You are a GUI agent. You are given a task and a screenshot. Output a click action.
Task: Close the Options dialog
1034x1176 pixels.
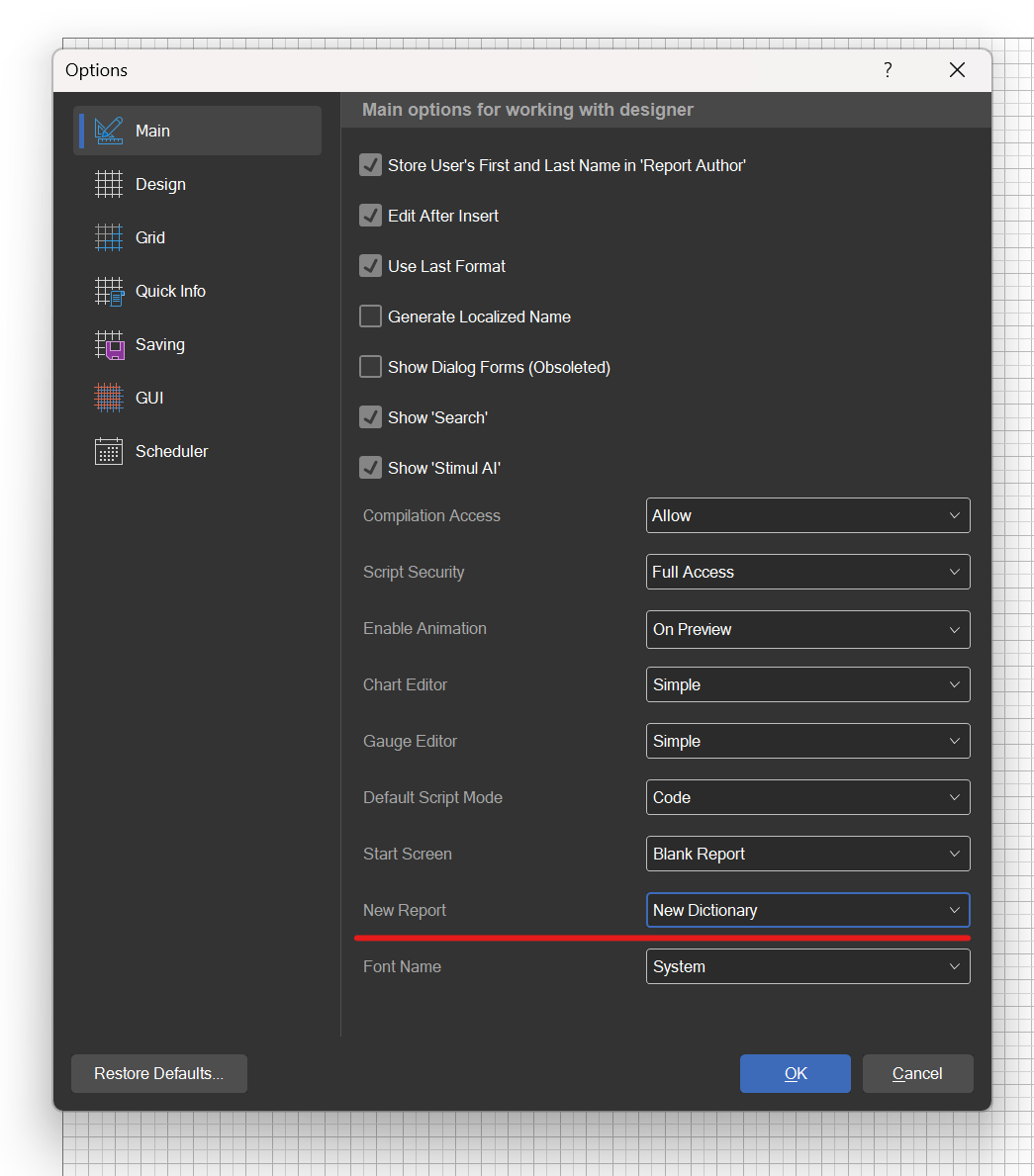tap(957, 70)
